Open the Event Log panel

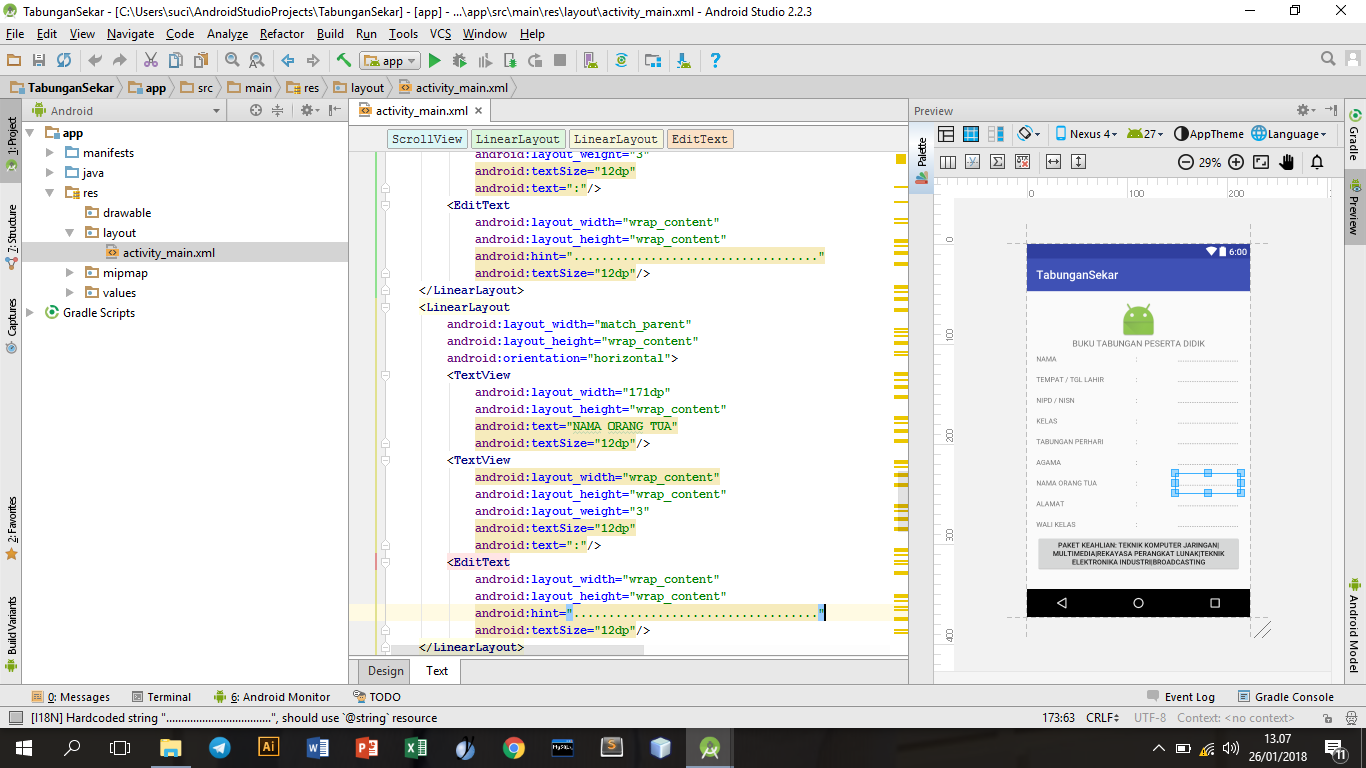1181,697
